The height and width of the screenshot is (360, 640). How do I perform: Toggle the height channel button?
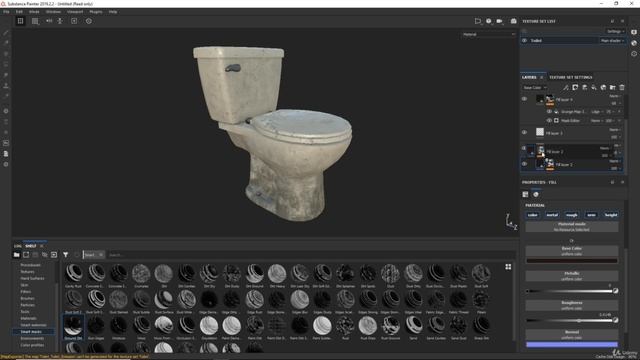pos(611,215)
